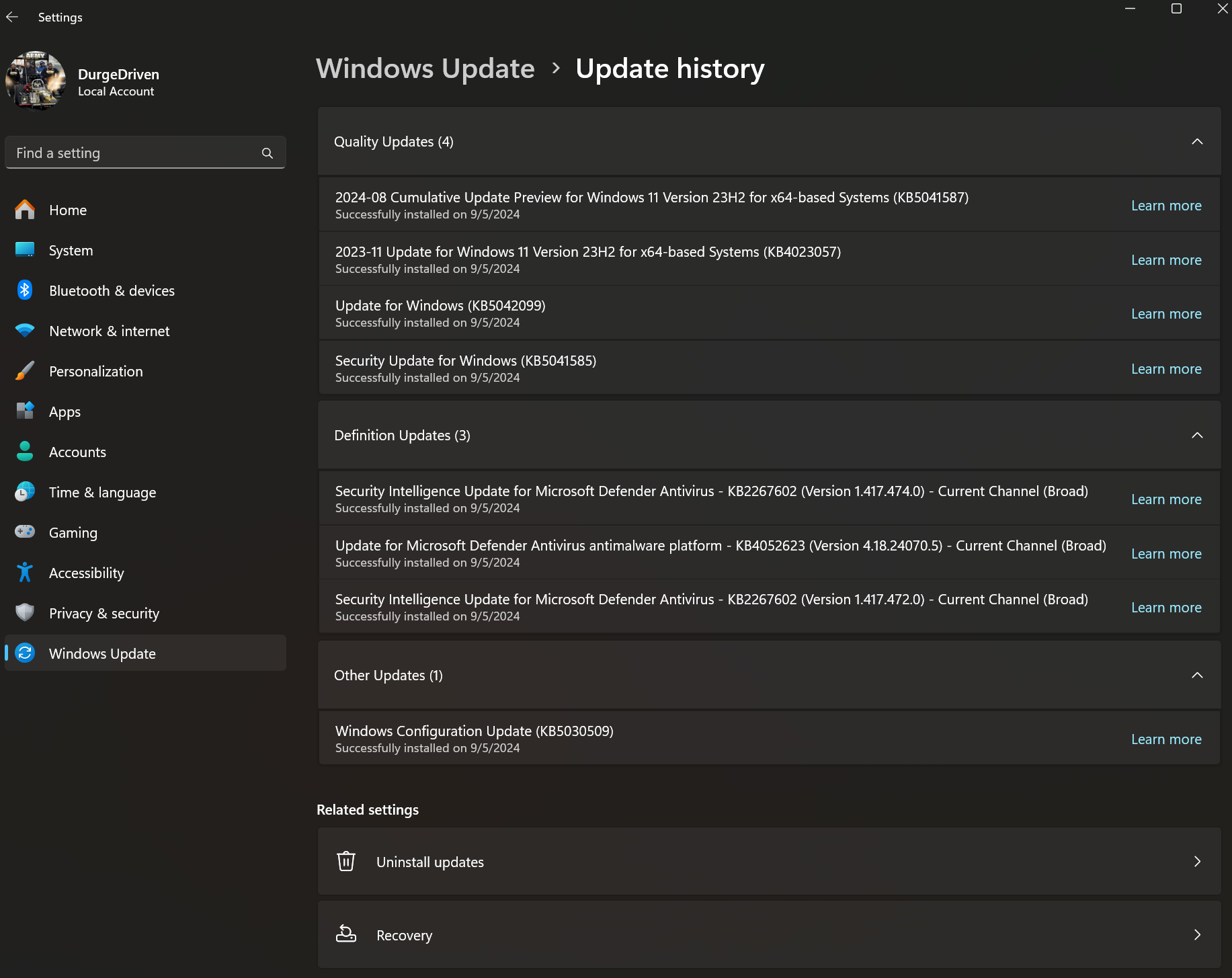The height and width of the screenshot is (978, 1232).
Task: Collapse the Definition Updates section
Action: [1197, 435]
